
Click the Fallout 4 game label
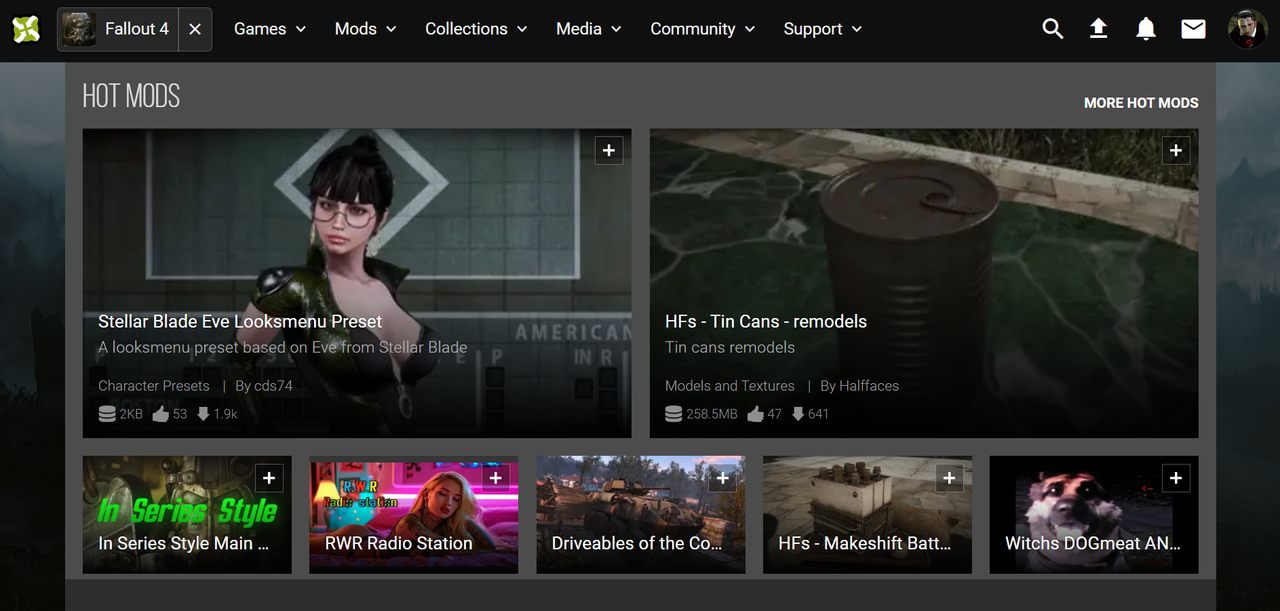pos(137,29)
